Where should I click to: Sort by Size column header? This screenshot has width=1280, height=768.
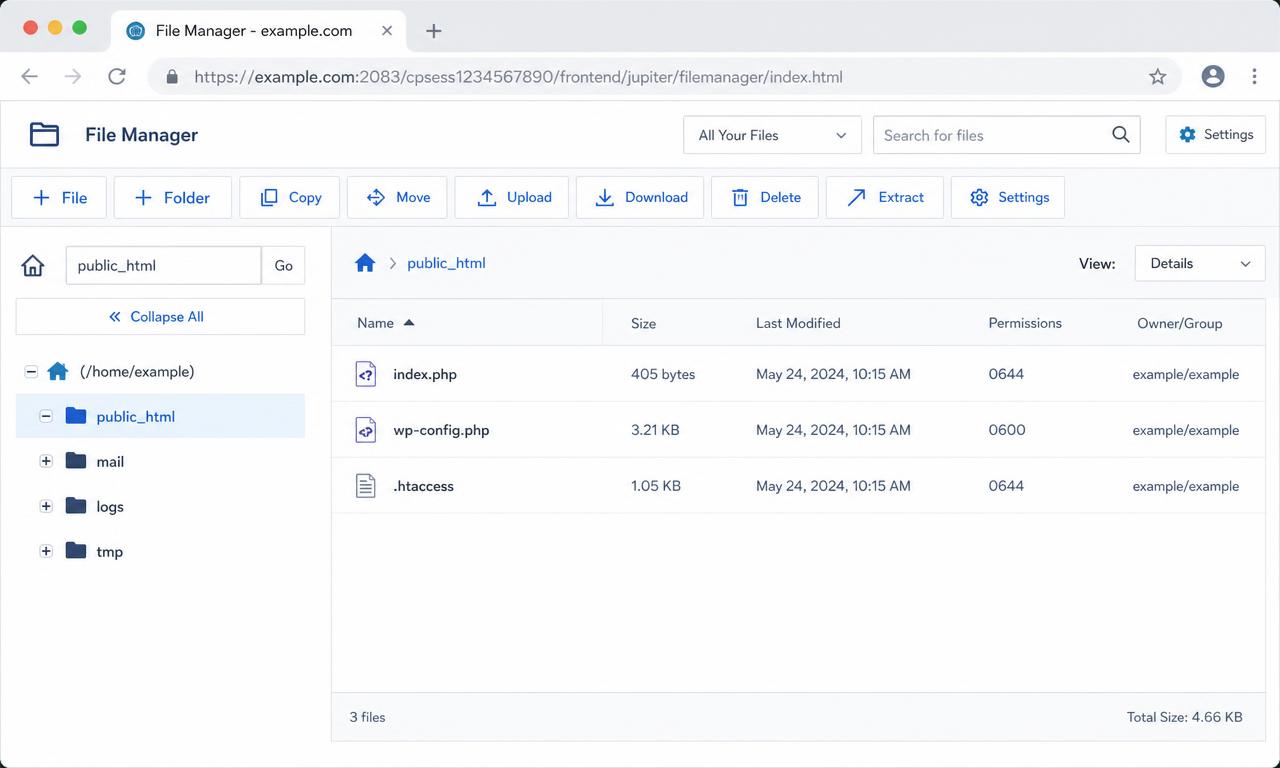pyautogui.click(x=643, y=323)
